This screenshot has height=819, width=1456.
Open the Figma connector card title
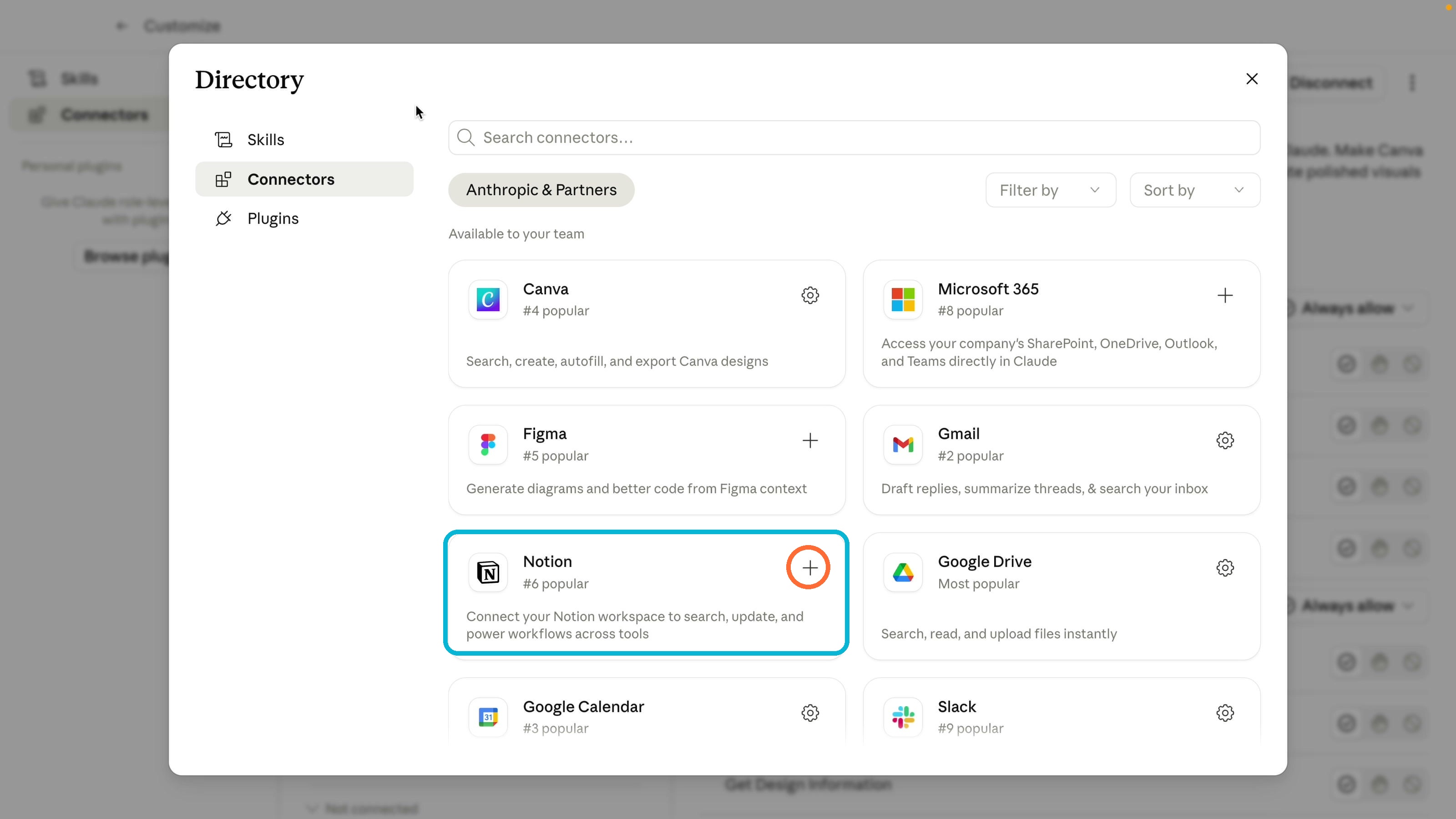[x=544, y=434]
